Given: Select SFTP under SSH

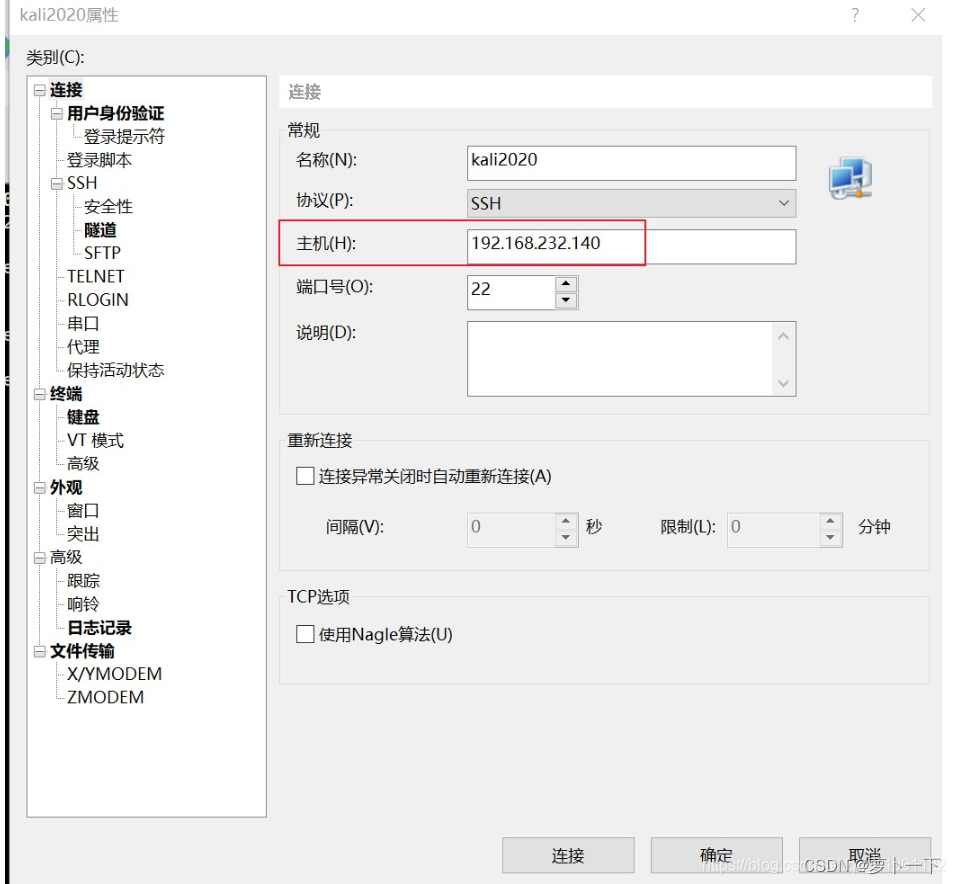Looking at the screenshot, I should (102, 253).
